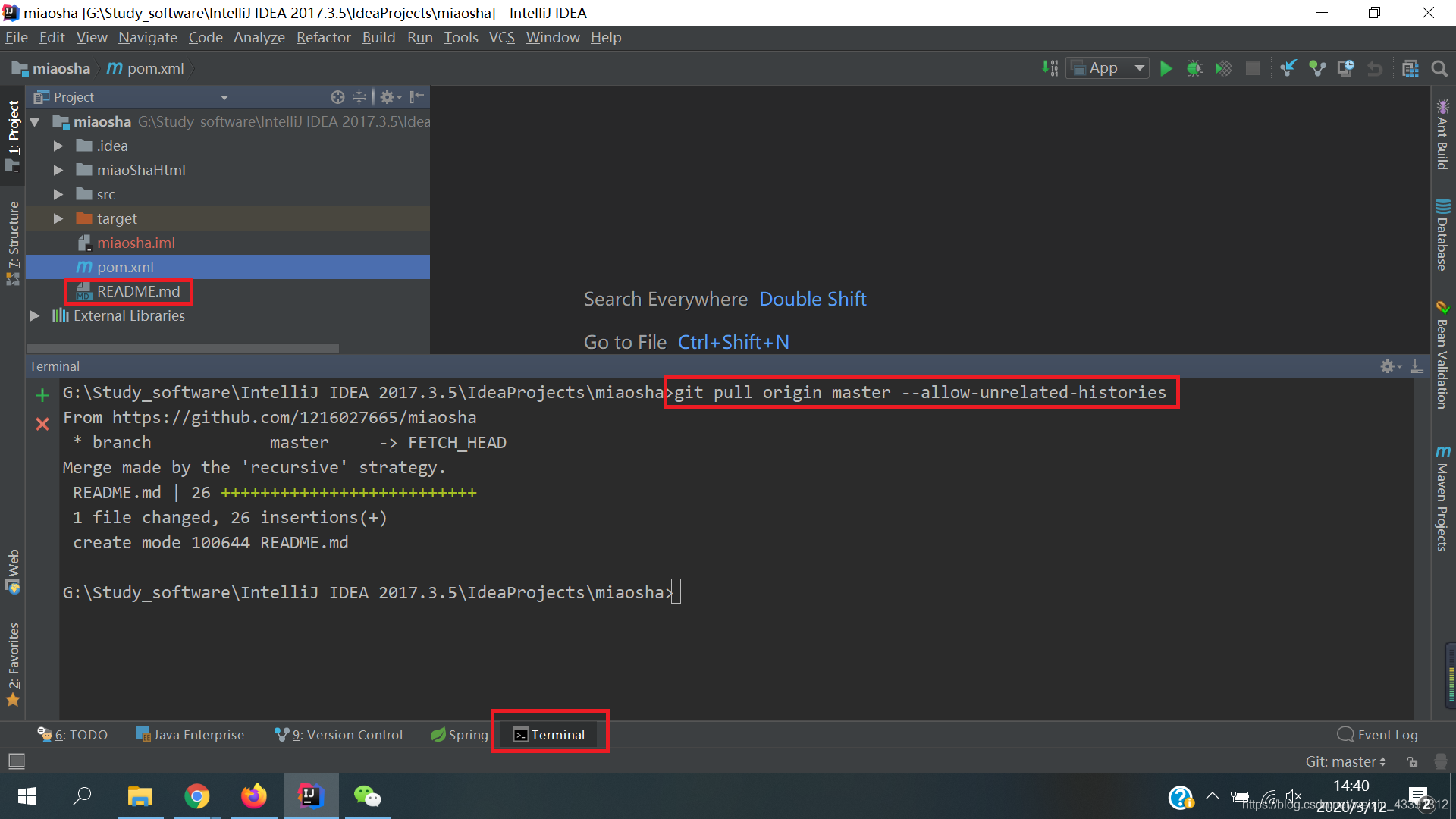Click the Project panel horizontal scrollbar
Viewport: 1456px width, 819px height.
click(182, 348)
